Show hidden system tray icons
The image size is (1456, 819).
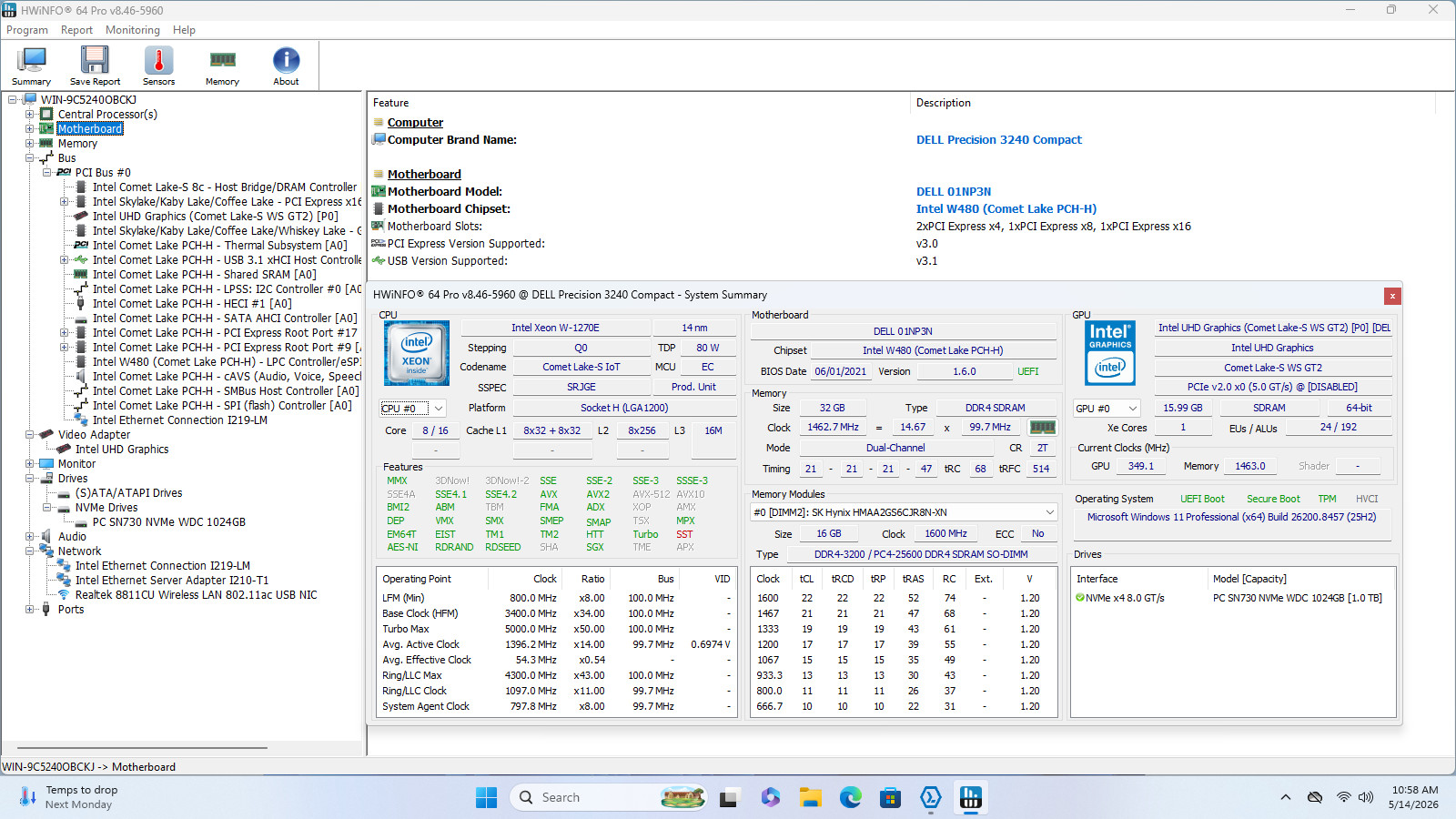pyautogui.click(x=1285, y=797)
